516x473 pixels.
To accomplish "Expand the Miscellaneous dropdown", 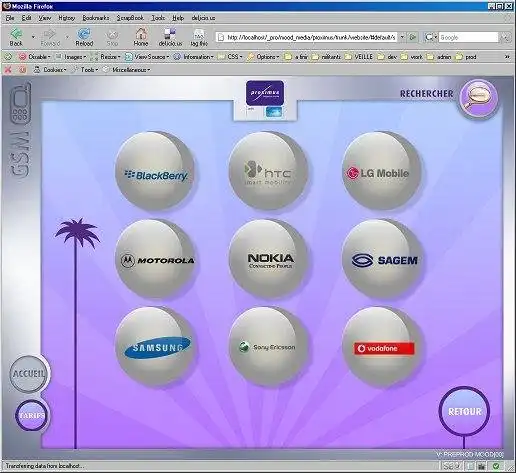I will (127, 70).
